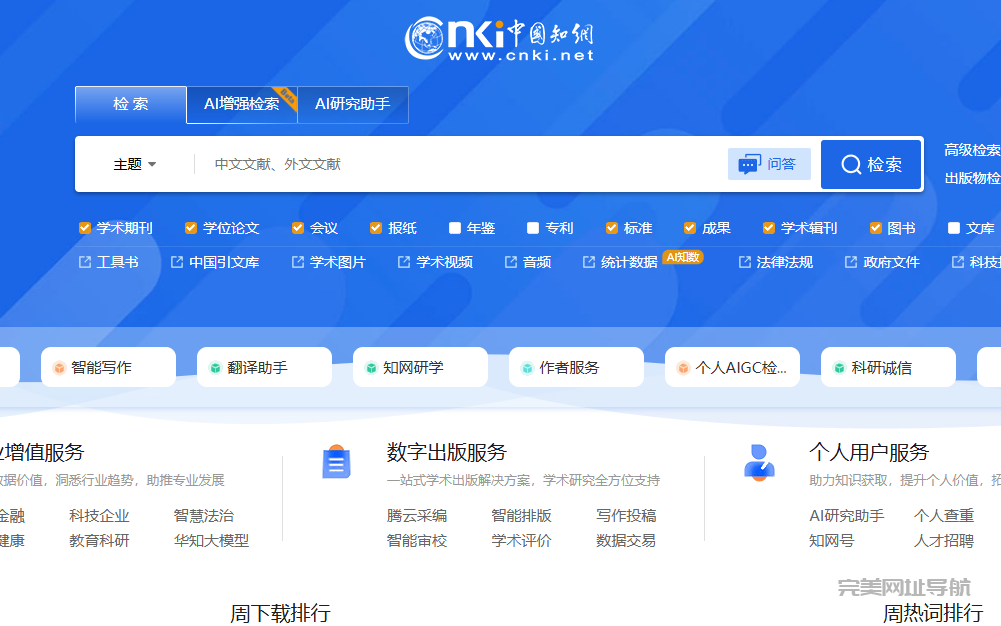
Task: Open the 中国引文库 external link icon
Action: (x=177, y=262)
